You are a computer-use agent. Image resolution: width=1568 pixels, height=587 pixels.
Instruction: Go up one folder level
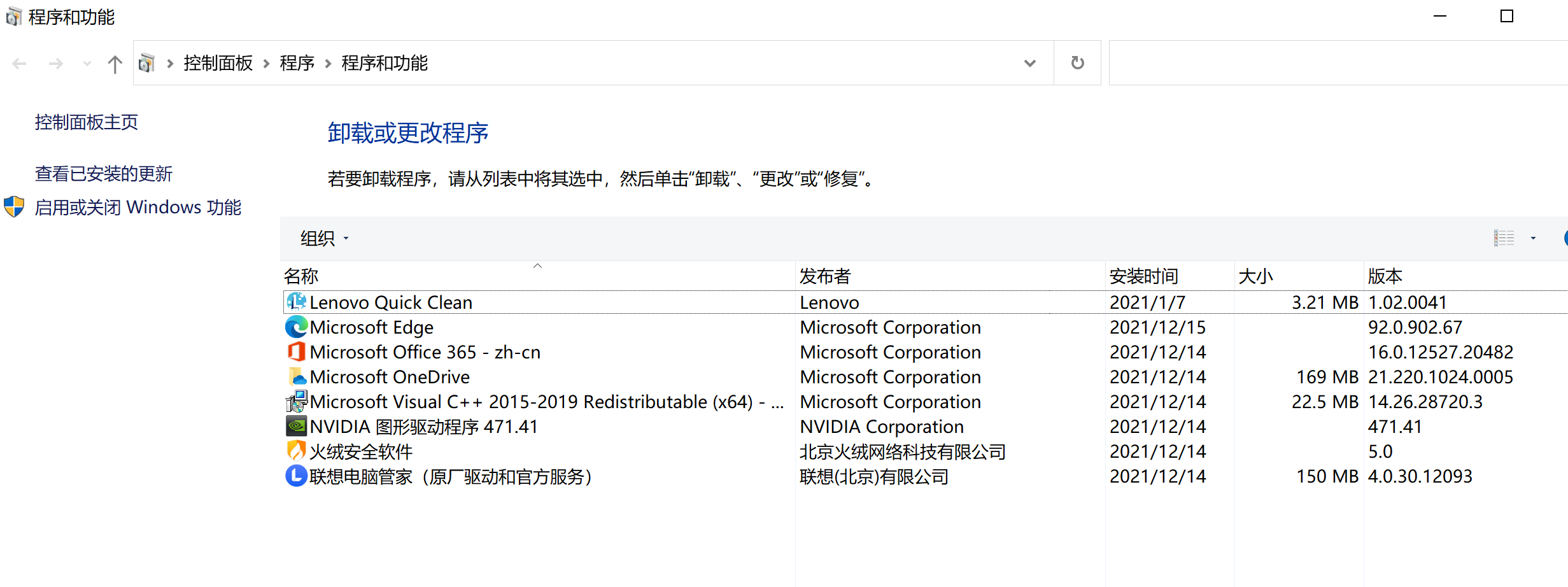click(115, 64)
